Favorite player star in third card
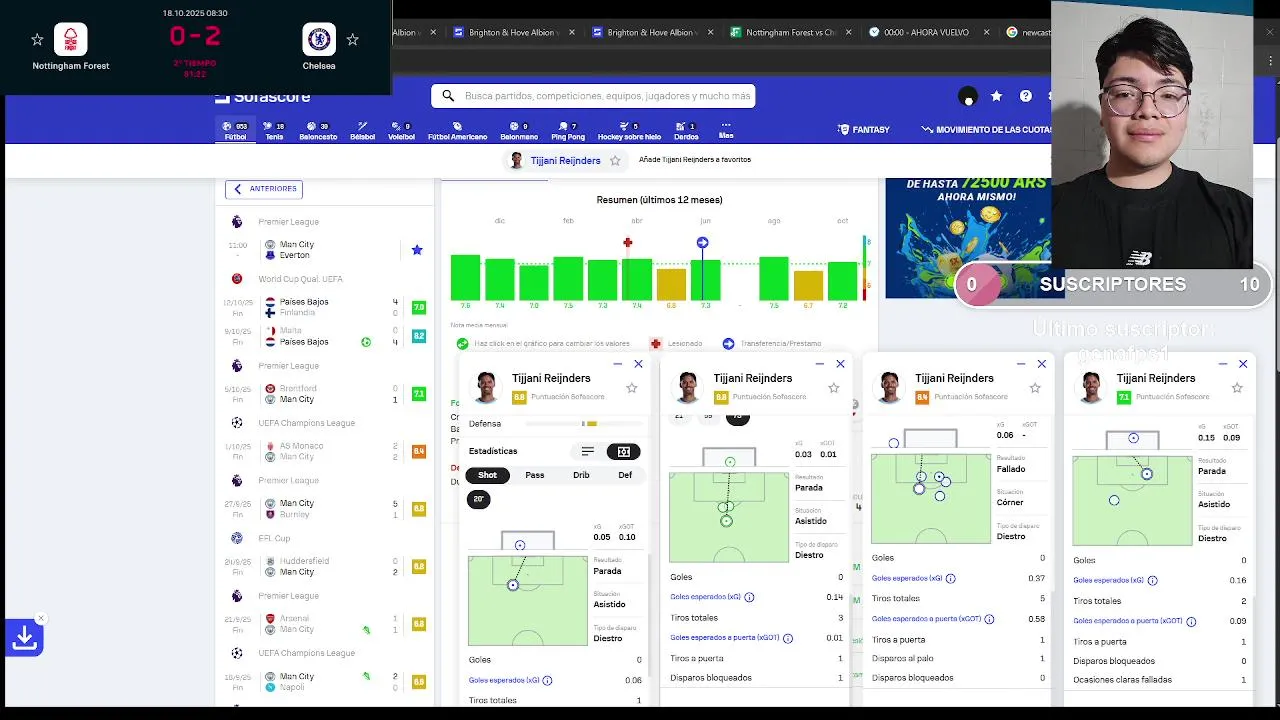This screenshot has height=720, width=1280. pyautogui.click(x=1035, y=388)
